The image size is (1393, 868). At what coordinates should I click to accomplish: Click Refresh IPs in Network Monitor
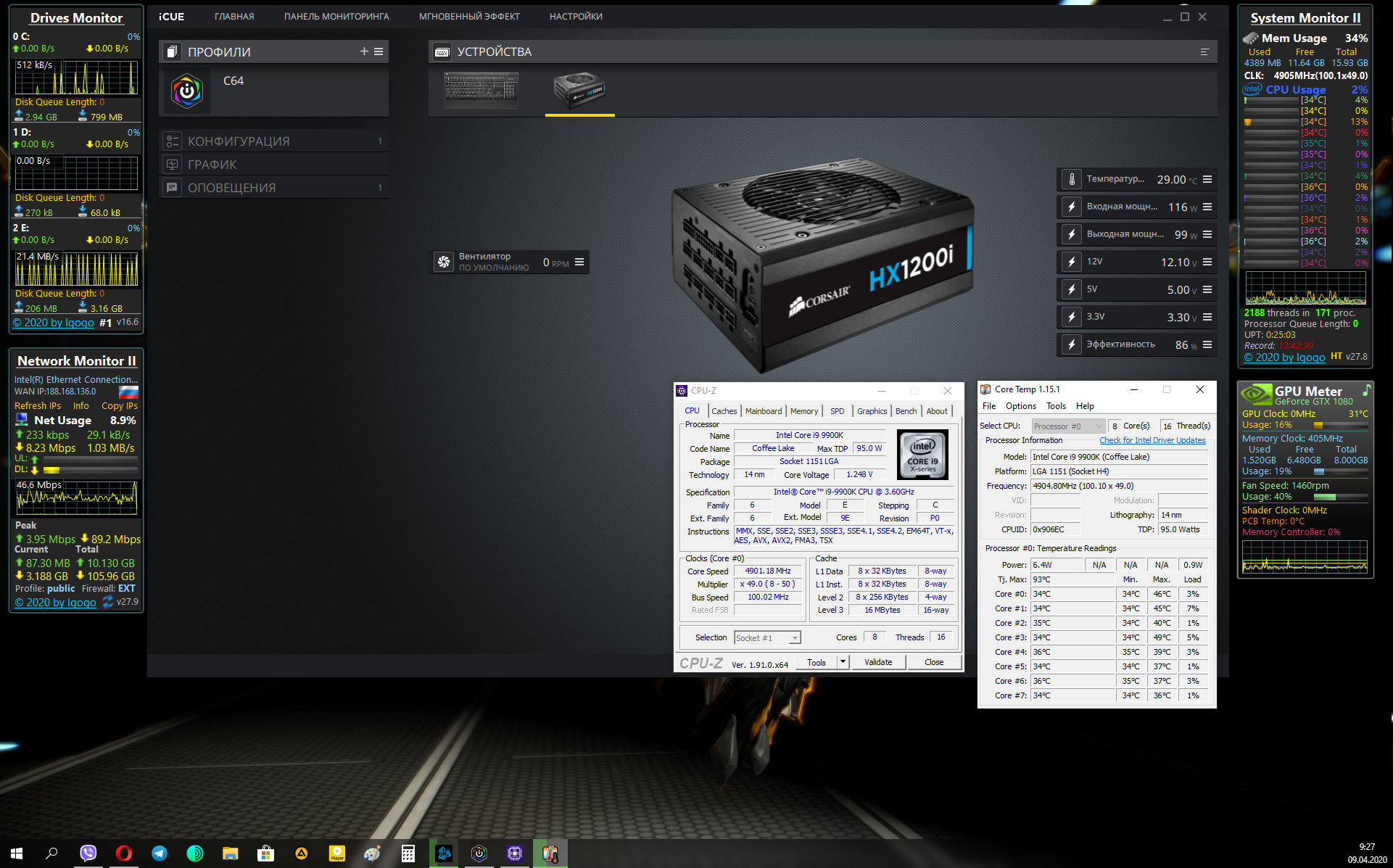tap(38, 406)
